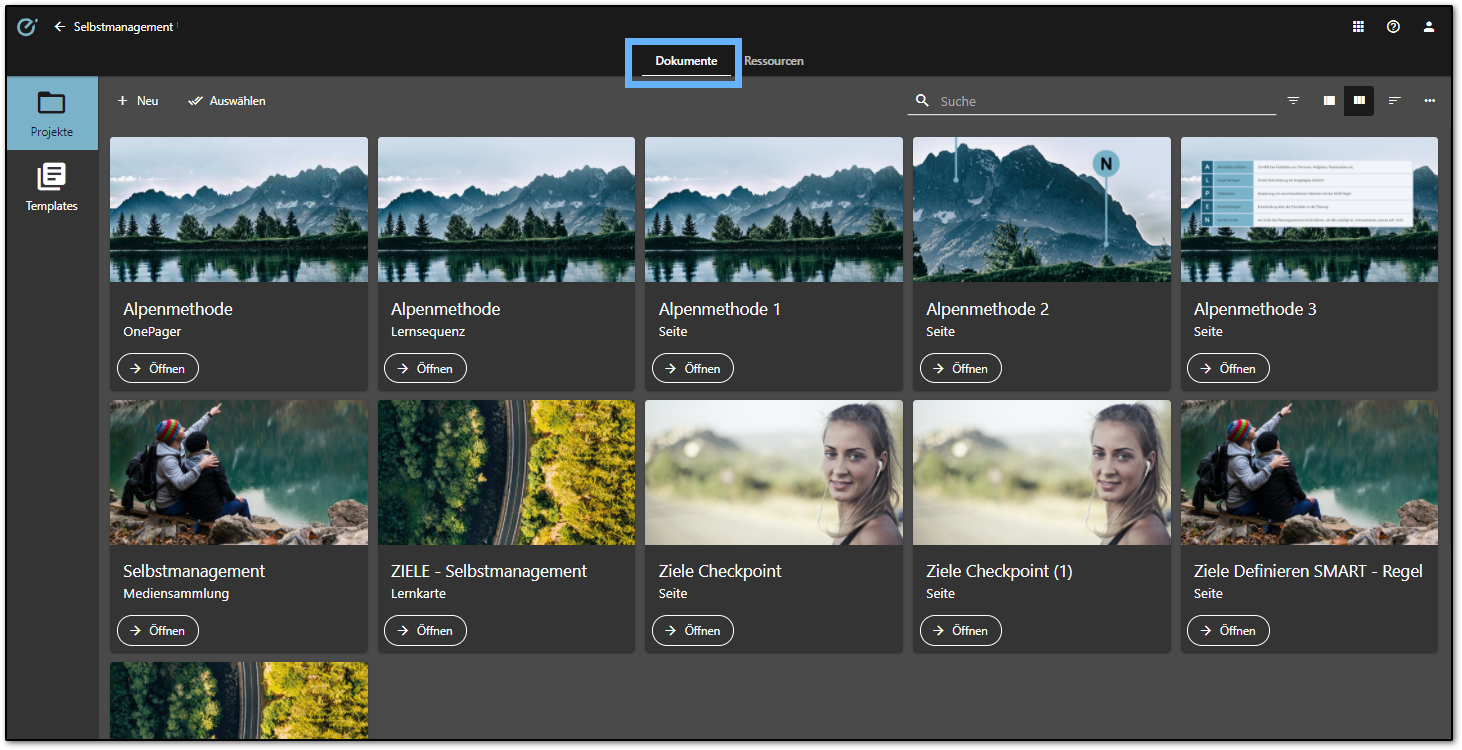Click the Alpenmethode 2 thumbnail image
The image size is (1462, 750).
[1042, 210]
